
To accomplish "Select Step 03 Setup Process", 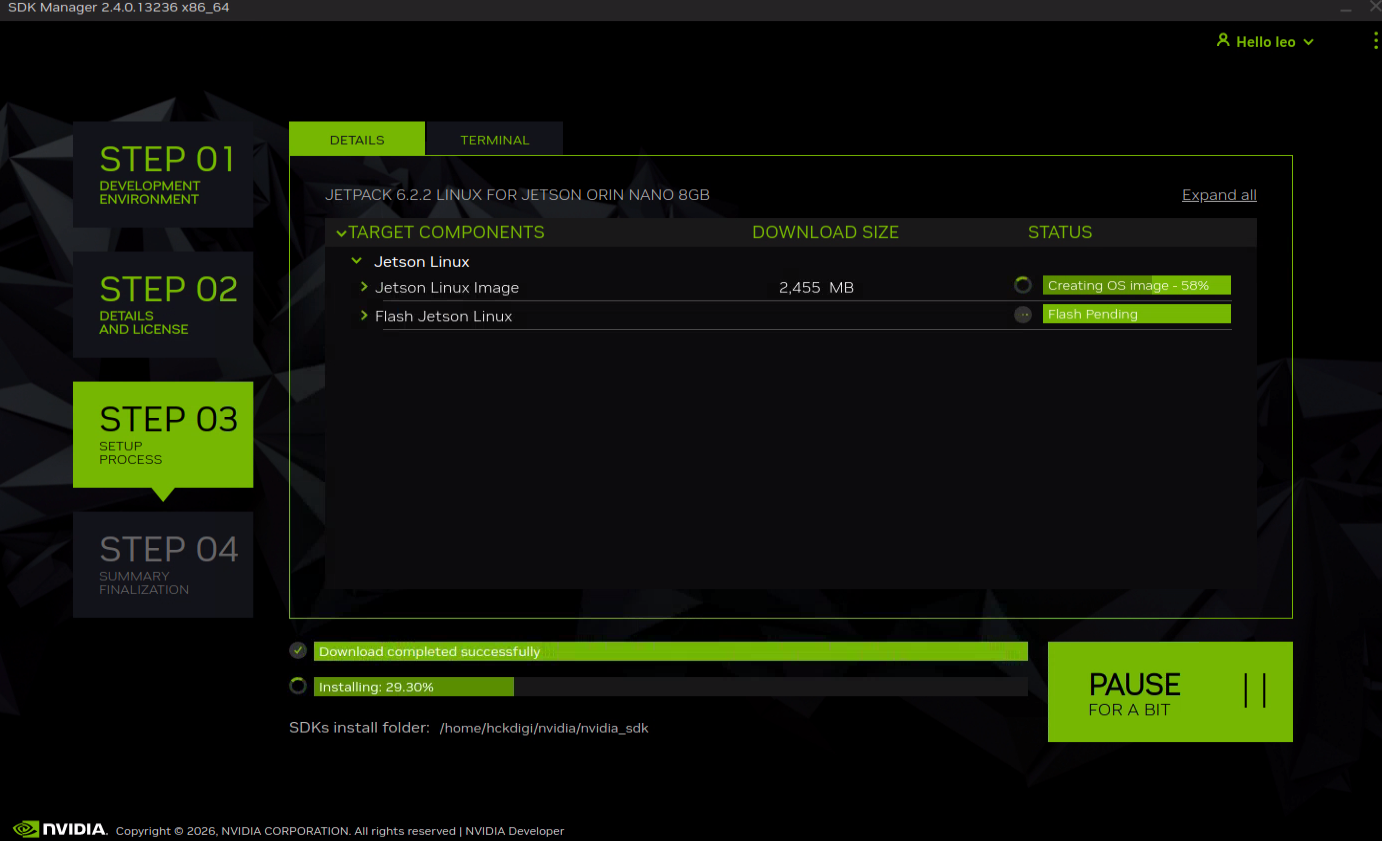I will (163, 435).
